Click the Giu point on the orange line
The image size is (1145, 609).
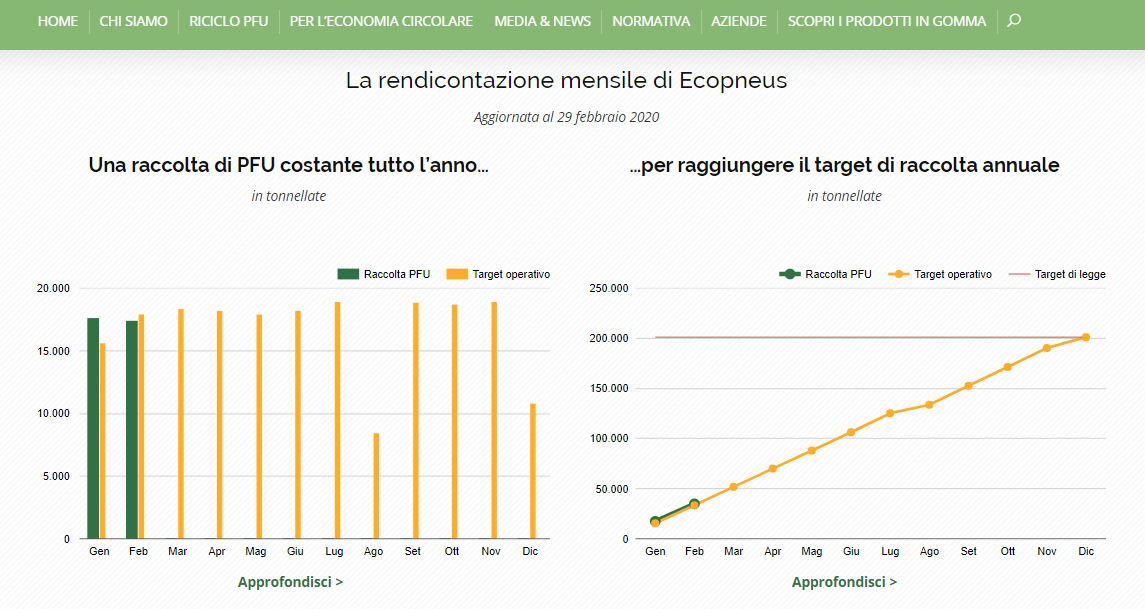point(851,432)
